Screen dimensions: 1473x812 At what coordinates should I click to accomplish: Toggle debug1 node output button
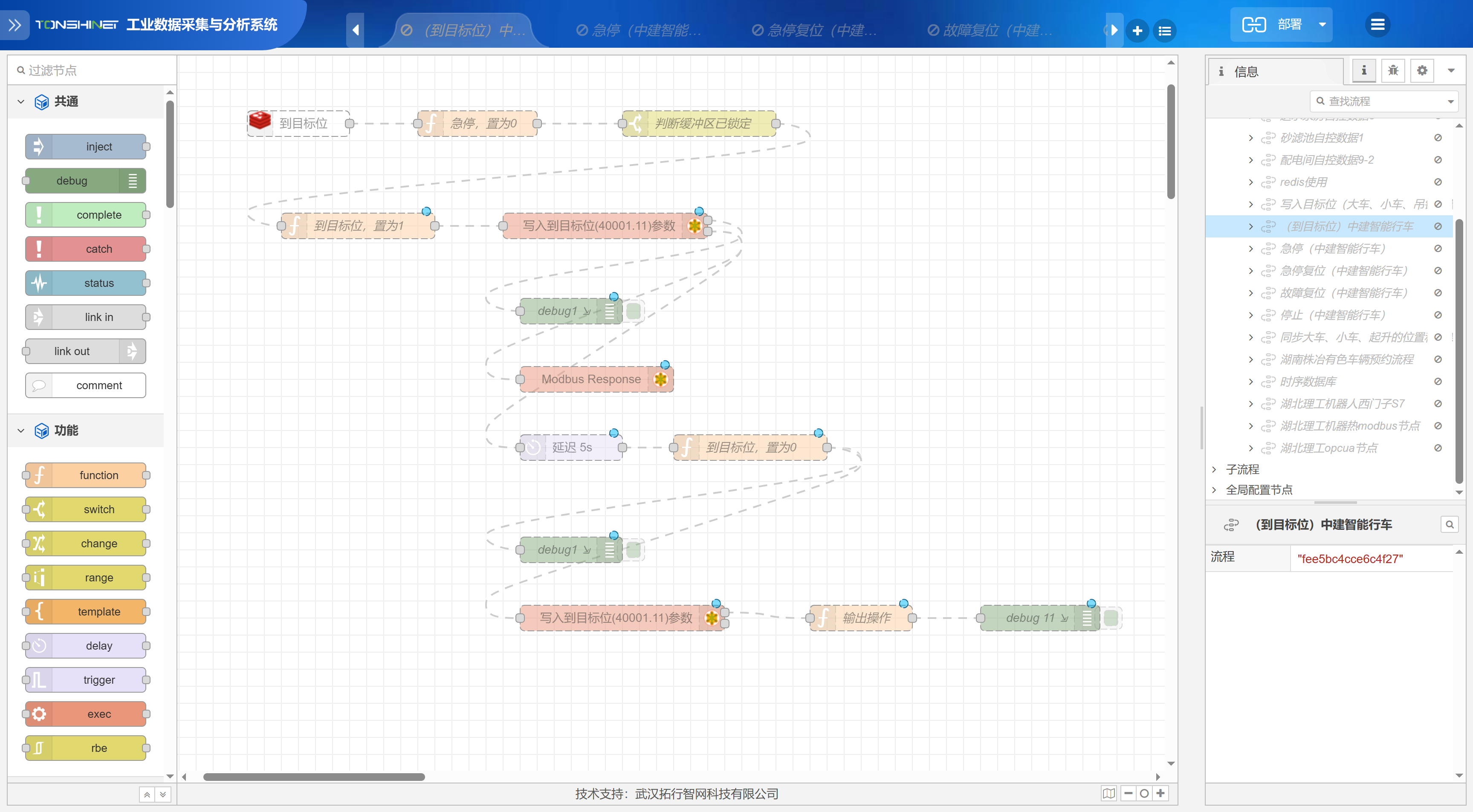pyautogui.click(x=634, y=311)
